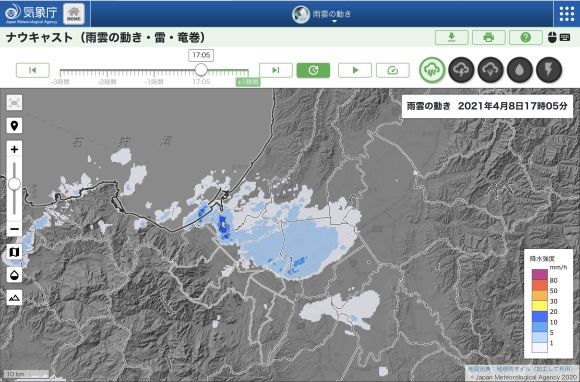Click the 10 mm/h blue legend swatch
Screen dimensions: 580x382
pyautogui.click(x=539, y=317)
